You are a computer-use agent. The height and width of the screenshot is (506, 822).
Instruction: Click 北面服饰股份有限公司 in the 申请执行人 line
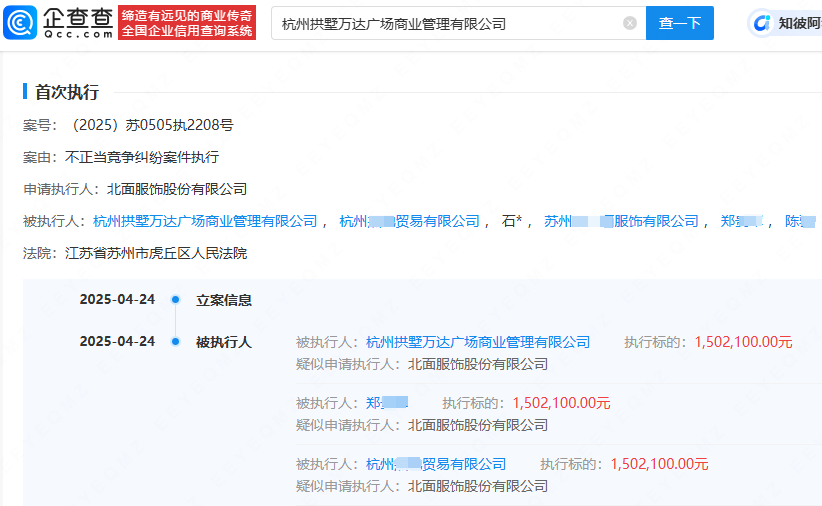(177, 189)
